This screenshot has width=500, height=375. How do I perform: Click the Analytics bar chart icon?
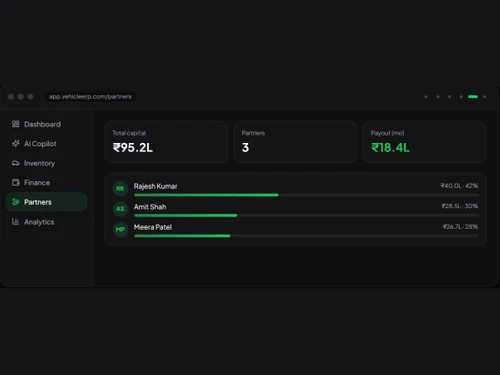tap(16, 221)
